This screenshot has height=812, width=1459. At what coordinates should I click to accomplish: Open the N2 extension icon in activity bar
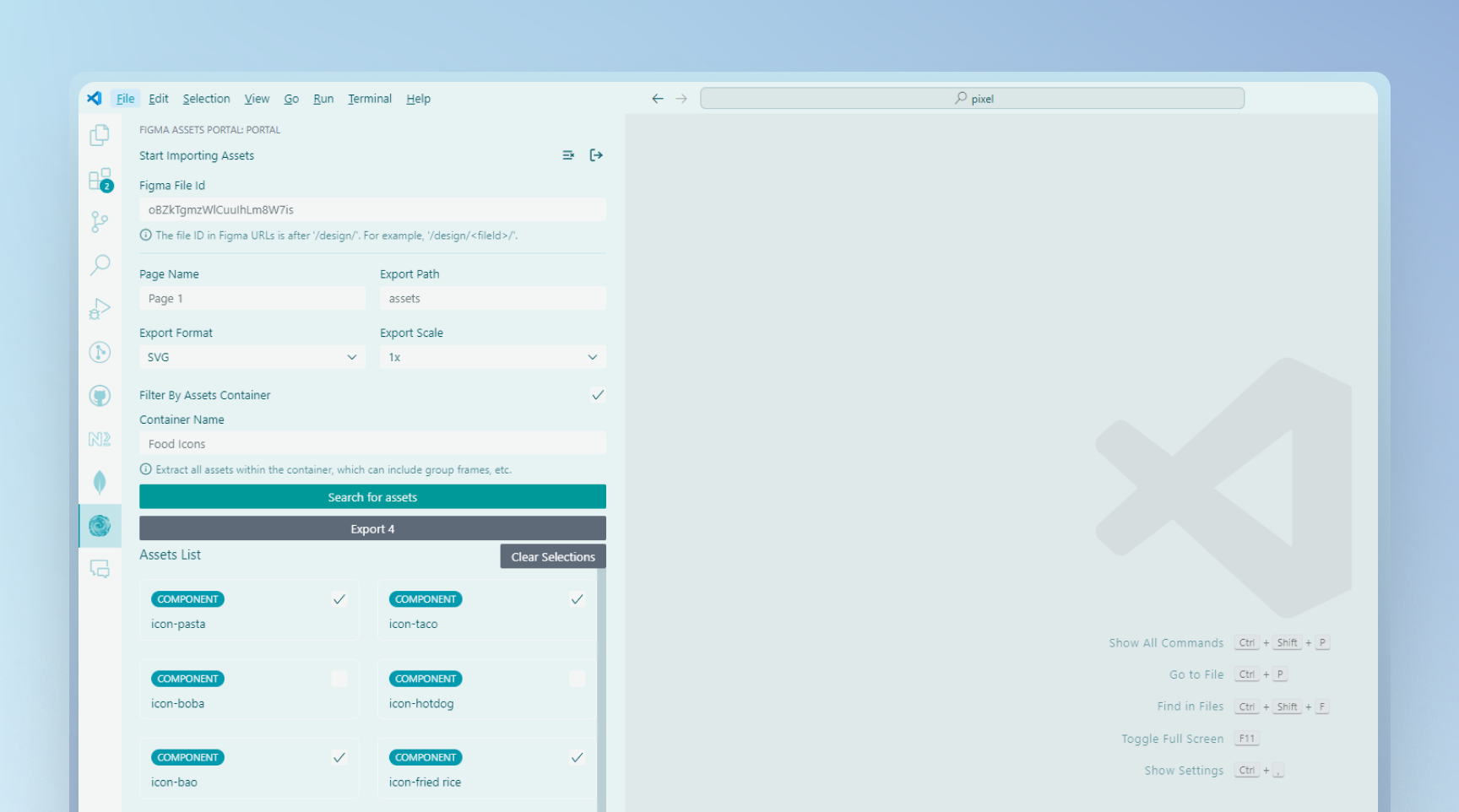pos(100,439)
